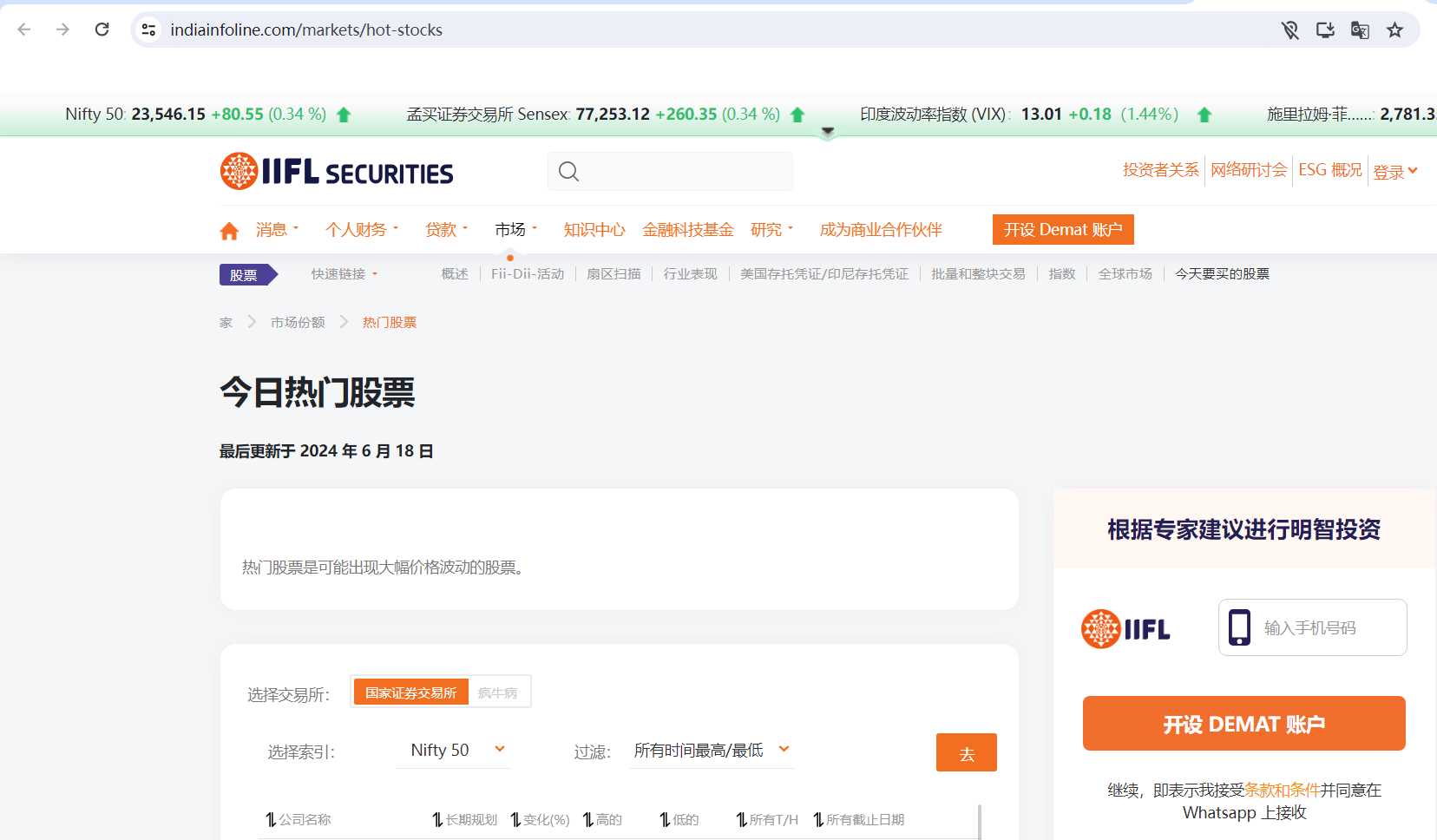Click the Nifty 50 ticker value
Image resolution: width=1437 pixels, height=840 pixels.
[168, 115]
